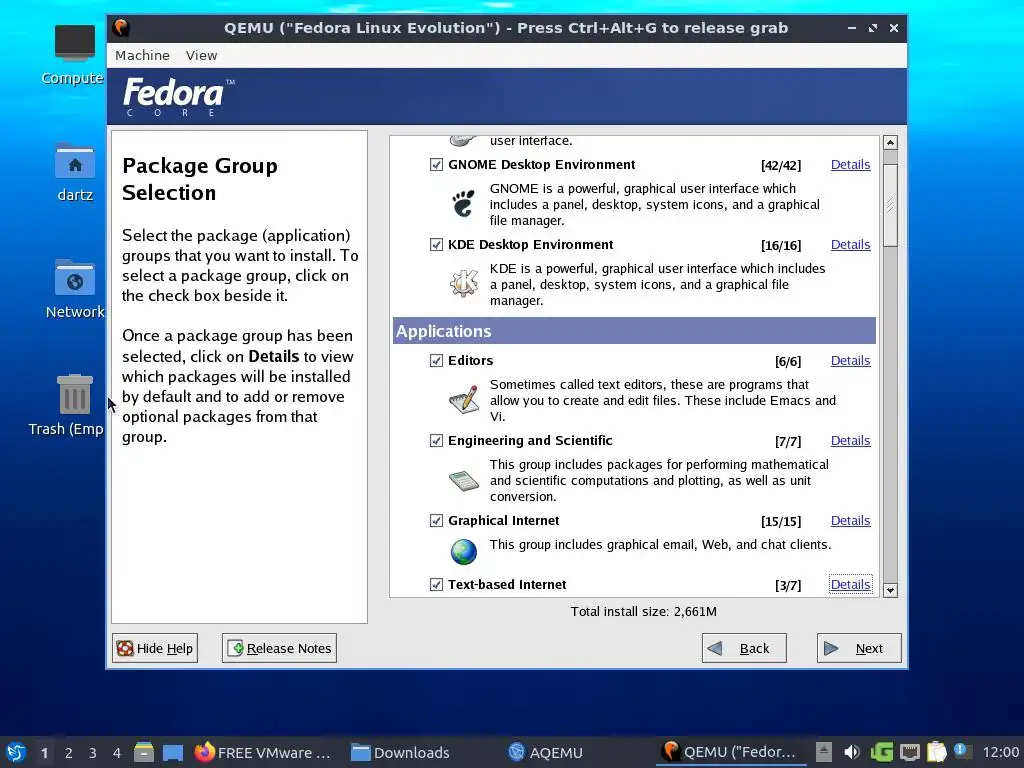Viewport: 1024px width, 768px height.
Task: Uncheck Engineering and Scientific checkbox
Action: click(436, 441)
